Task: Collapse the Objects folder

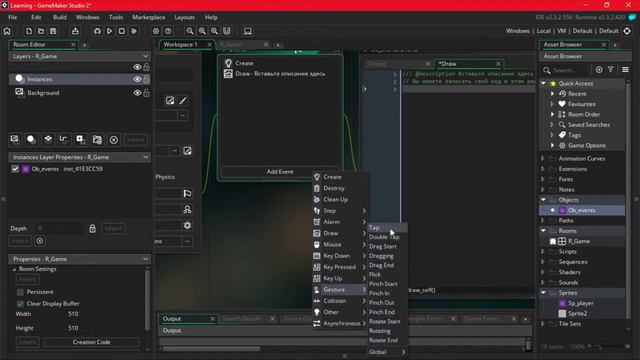Action: (543, 200)
